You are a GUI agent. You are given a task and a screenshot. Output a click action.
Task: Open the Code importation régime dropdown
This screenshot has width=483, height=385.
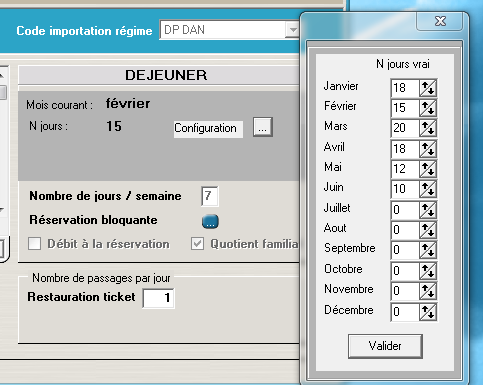tap(292, 30)
